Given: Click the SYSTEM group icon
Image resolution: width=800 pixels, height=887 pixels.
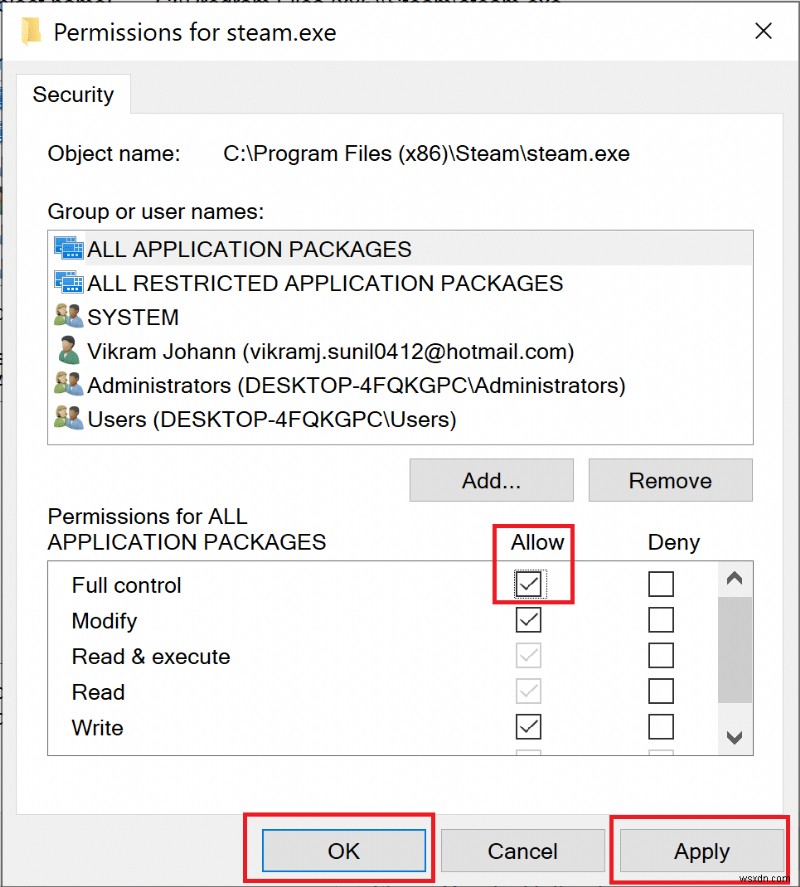Looking at the screenshot, I should 68,317.
